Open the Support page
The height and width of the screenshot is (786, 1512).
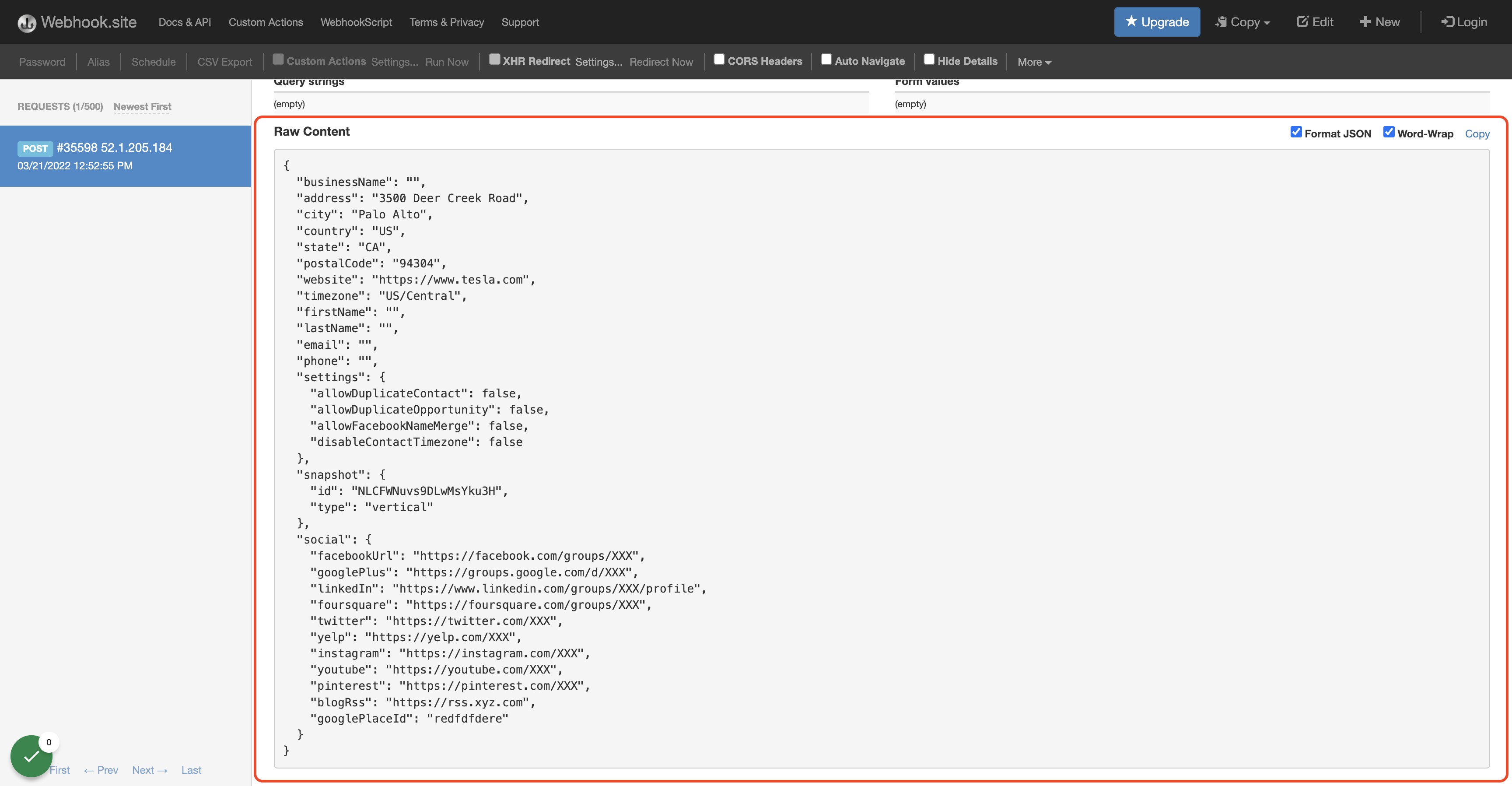tap(520, 22)
